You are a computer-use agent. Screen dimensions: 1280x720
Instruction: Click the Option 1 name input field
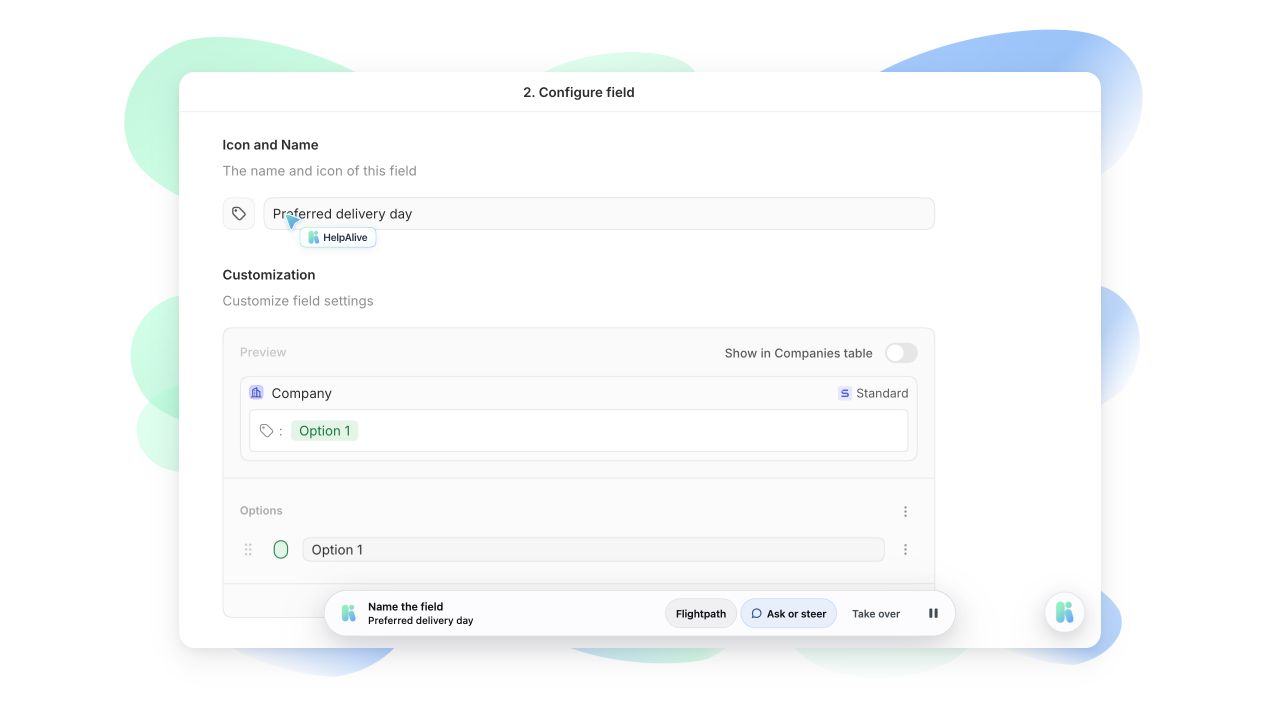click(x=593, y=550)
